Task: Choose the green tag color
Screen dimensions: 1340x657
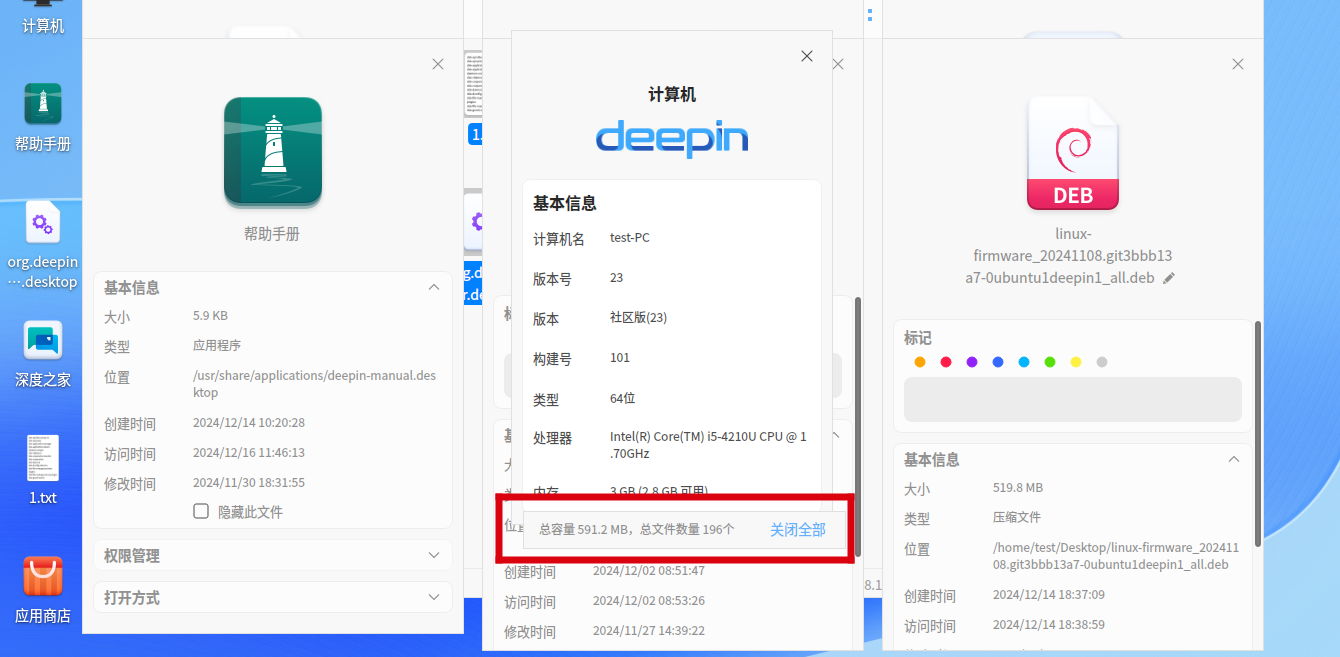Action: click(x=1050, y=362)
